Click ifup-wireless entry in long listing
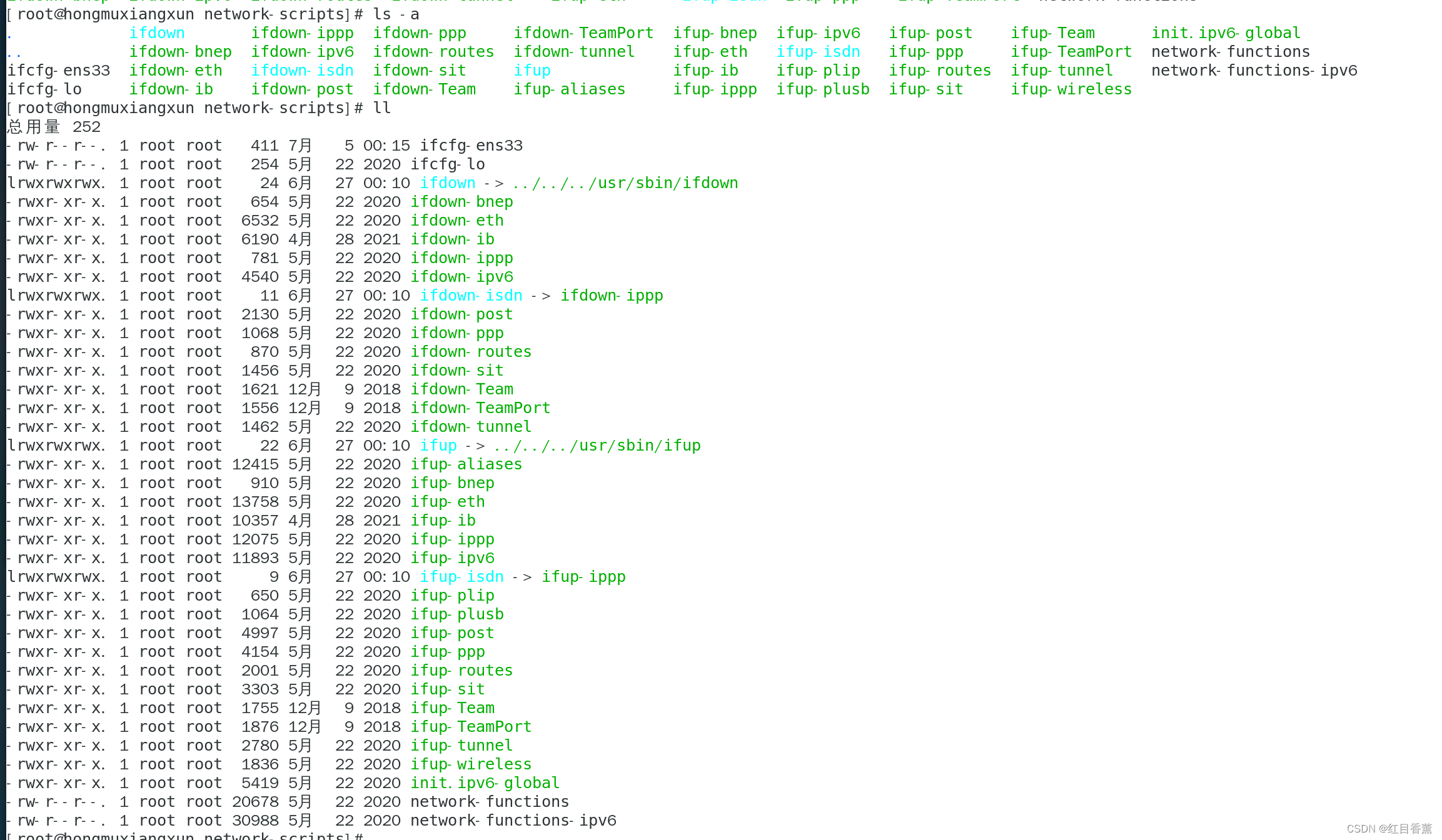 pos(470,764)
